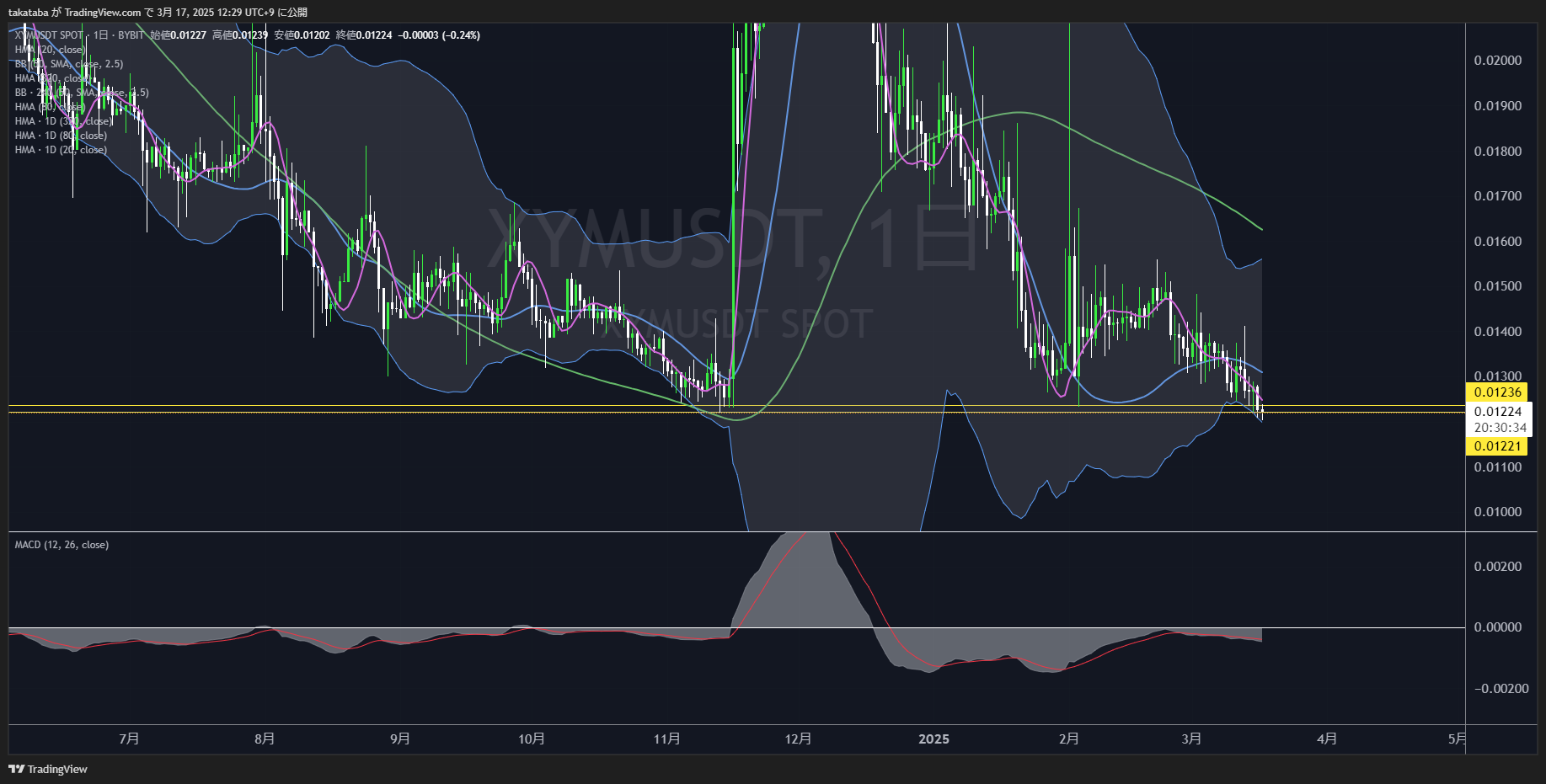Viewport: 1546px width, 784px height.
Task: Click the 0.01100 price axis label
Action: point(1498,467)
